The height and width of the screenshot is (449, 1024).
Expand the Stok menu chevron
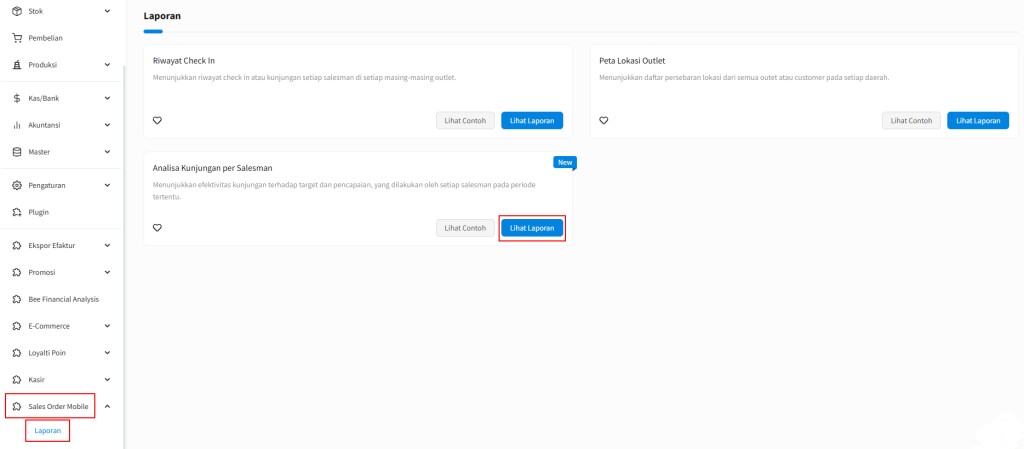click(107, 11)
